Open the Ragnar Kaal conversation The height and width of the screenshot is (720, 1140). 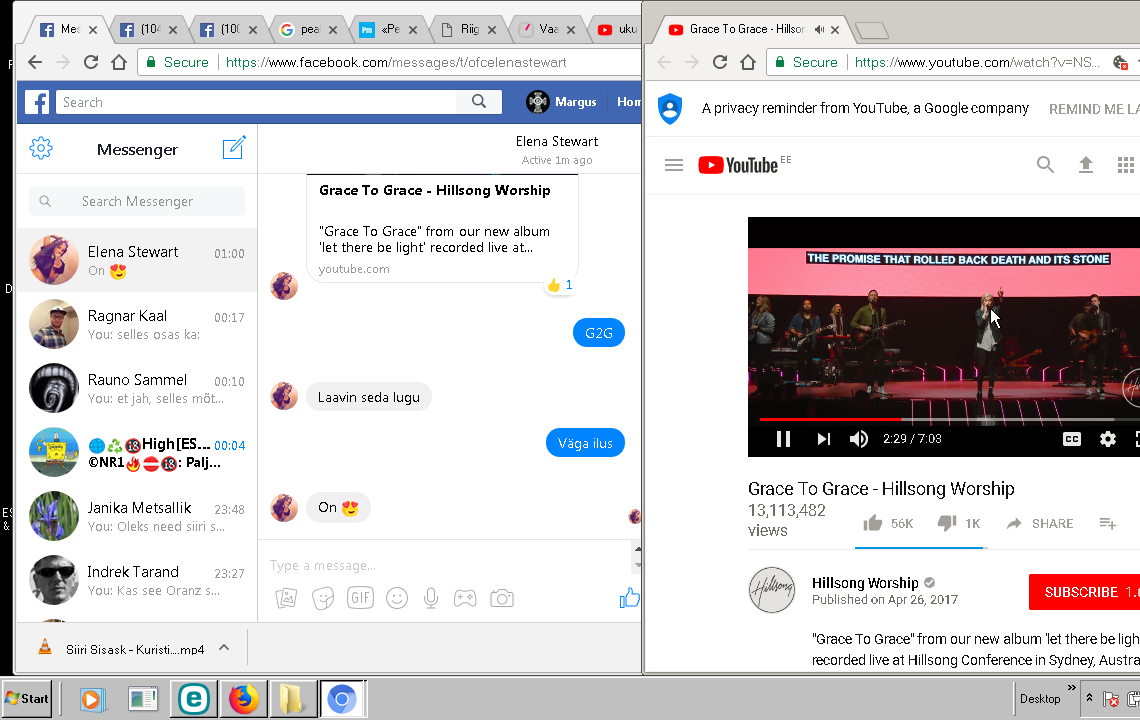click(x=137, y=324)
